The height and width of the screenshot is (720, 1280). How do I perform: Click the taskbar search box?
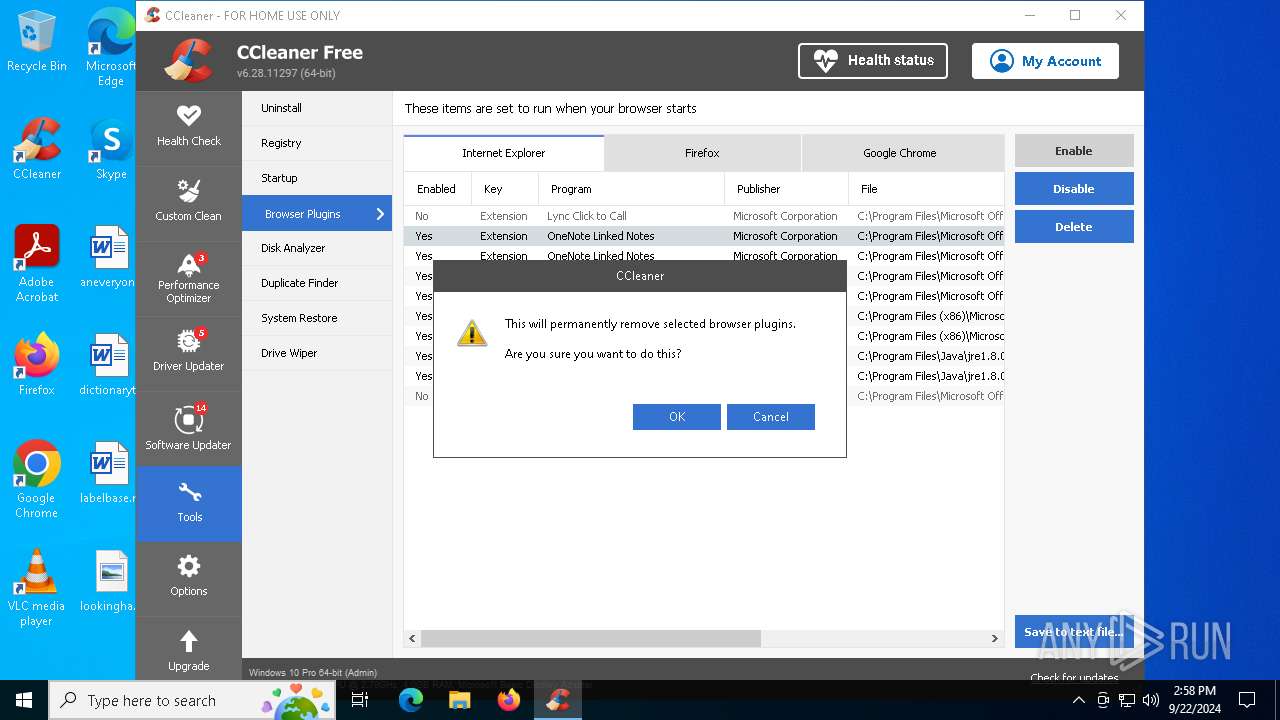click(x=193, y=700)
